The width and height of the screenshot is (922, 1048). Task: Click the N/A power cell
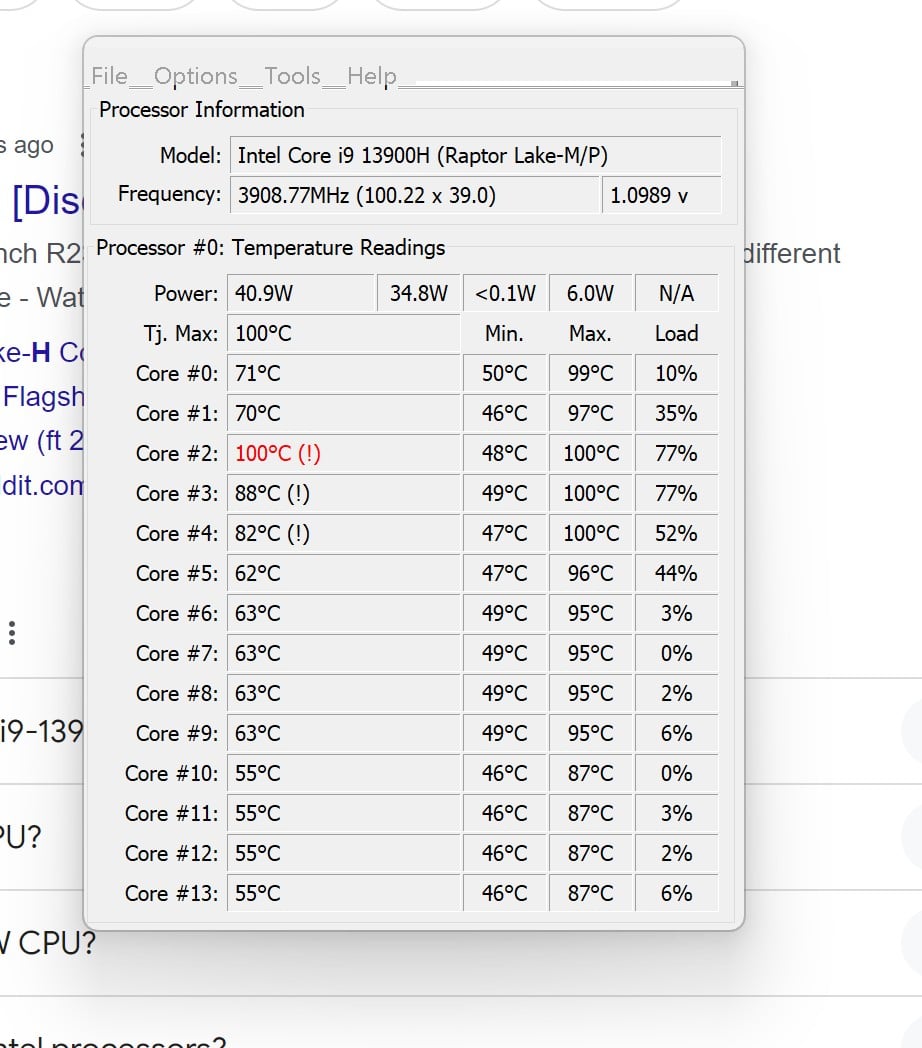pyautogui.click(x=677, y=293)
